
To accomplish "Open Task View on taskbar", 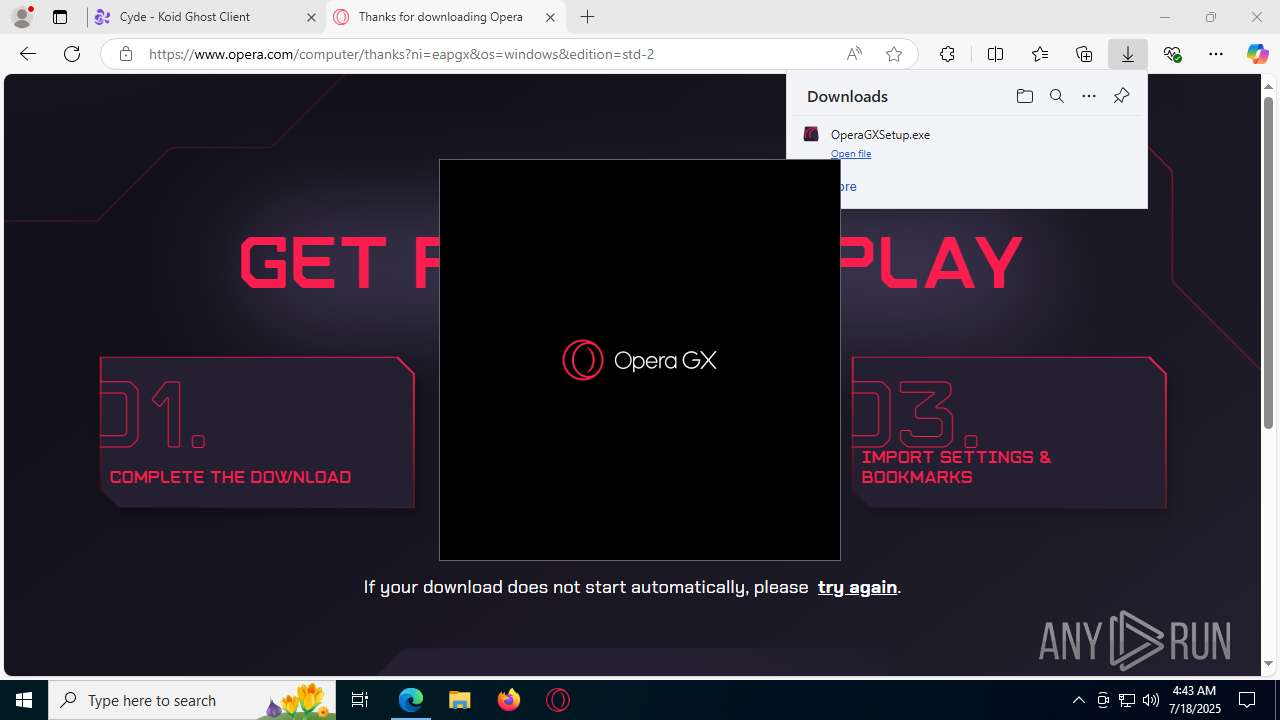I will (x=360, y=700).
